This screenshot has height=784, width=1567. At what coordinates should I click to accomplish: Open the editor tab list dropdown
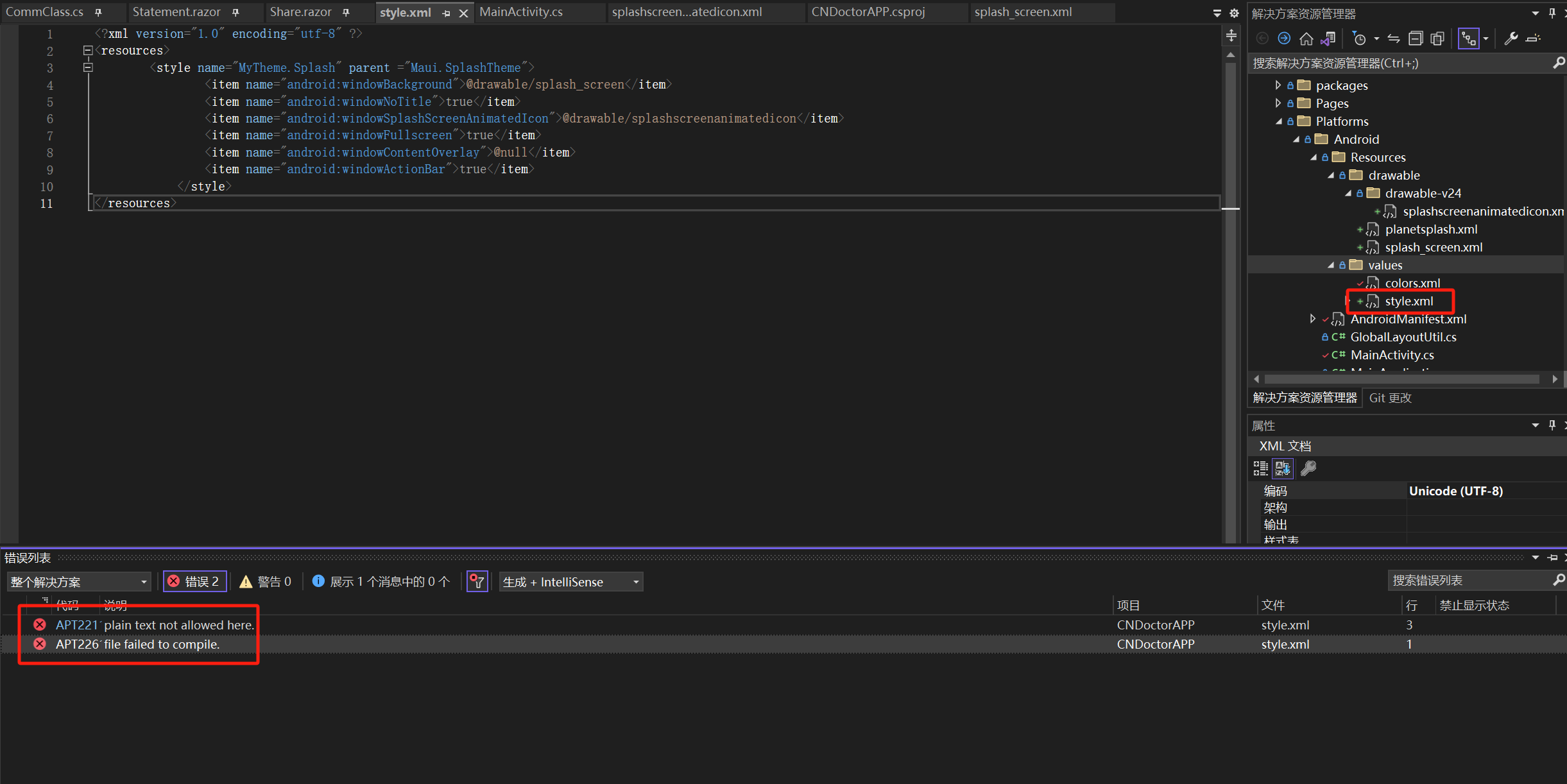point(1217,13)
